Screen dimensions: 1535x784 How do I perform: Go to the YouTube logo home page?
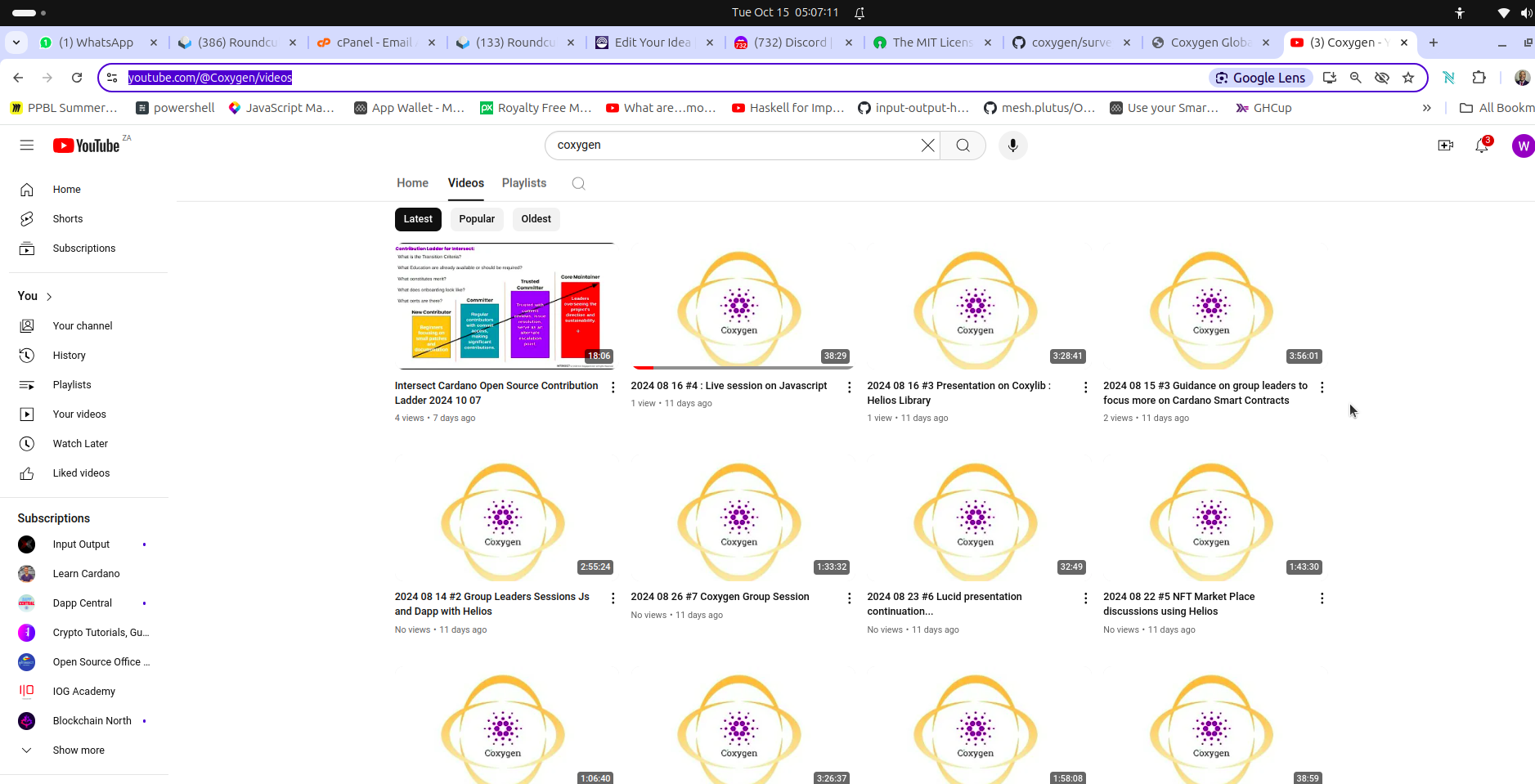tap(87, 146)
